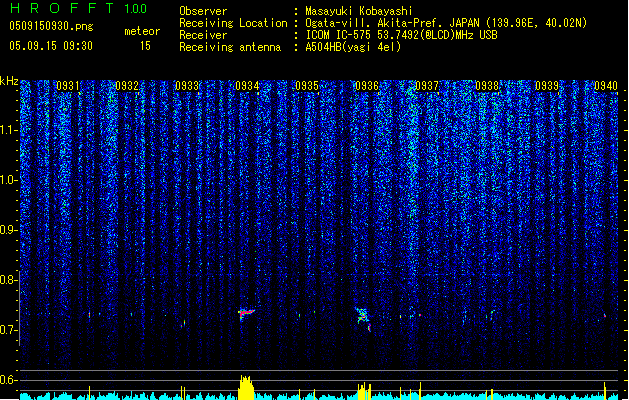Viewport: 629px width, 400px height.
Task: Click the 0.7 frequency axis label
Action: 9,330
